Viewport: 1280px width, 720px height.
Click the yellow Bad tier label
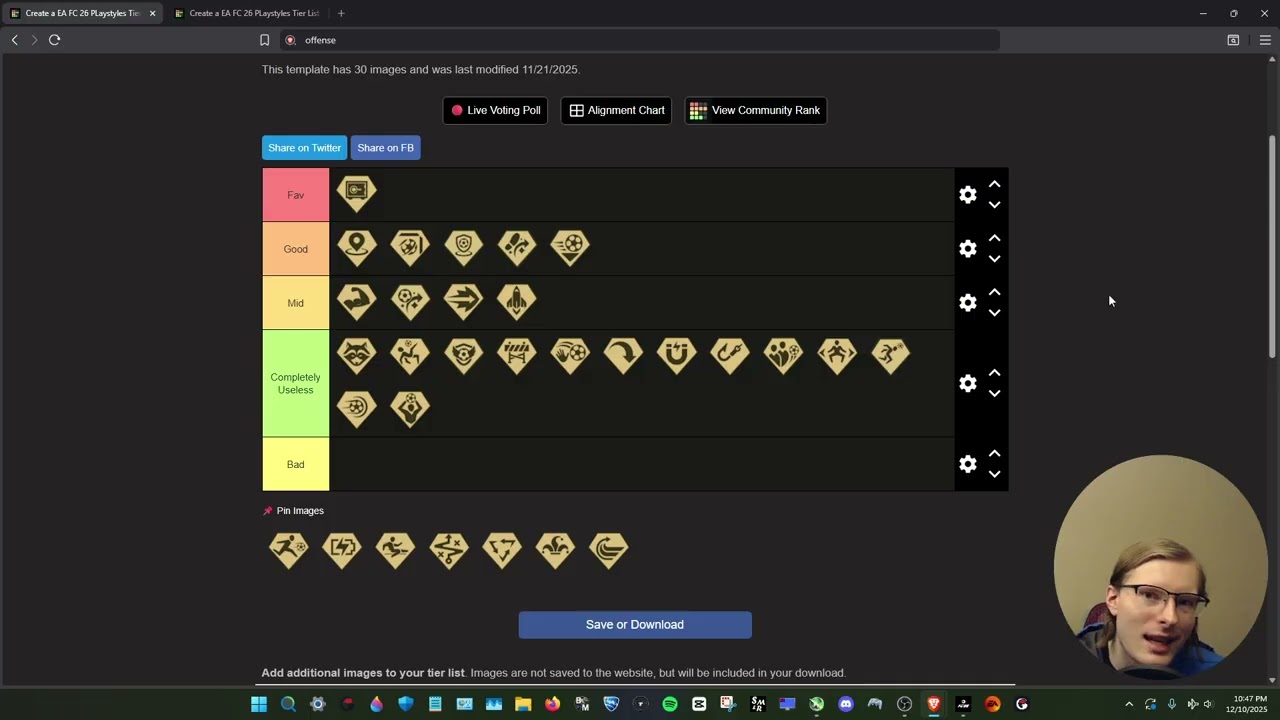(x=296, y=464)
